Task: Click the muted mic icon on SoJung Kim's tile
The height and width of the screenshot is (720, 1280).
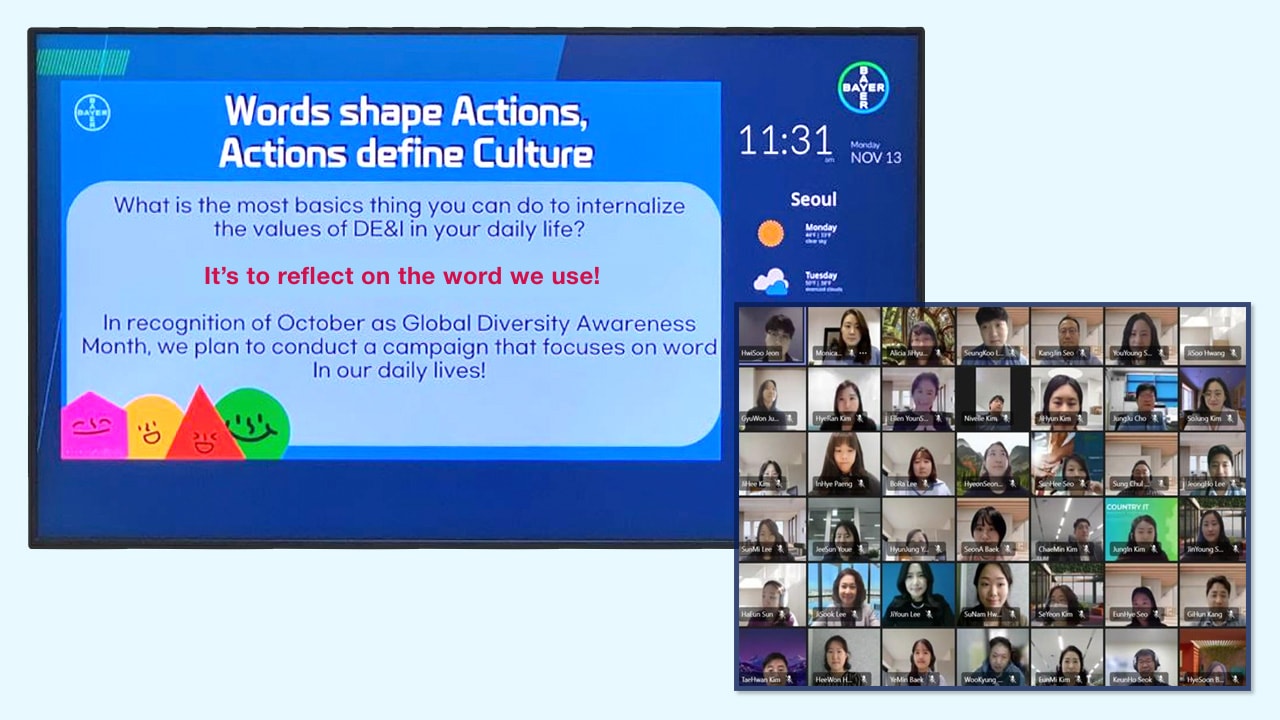Action: (x=1230, y=418)
